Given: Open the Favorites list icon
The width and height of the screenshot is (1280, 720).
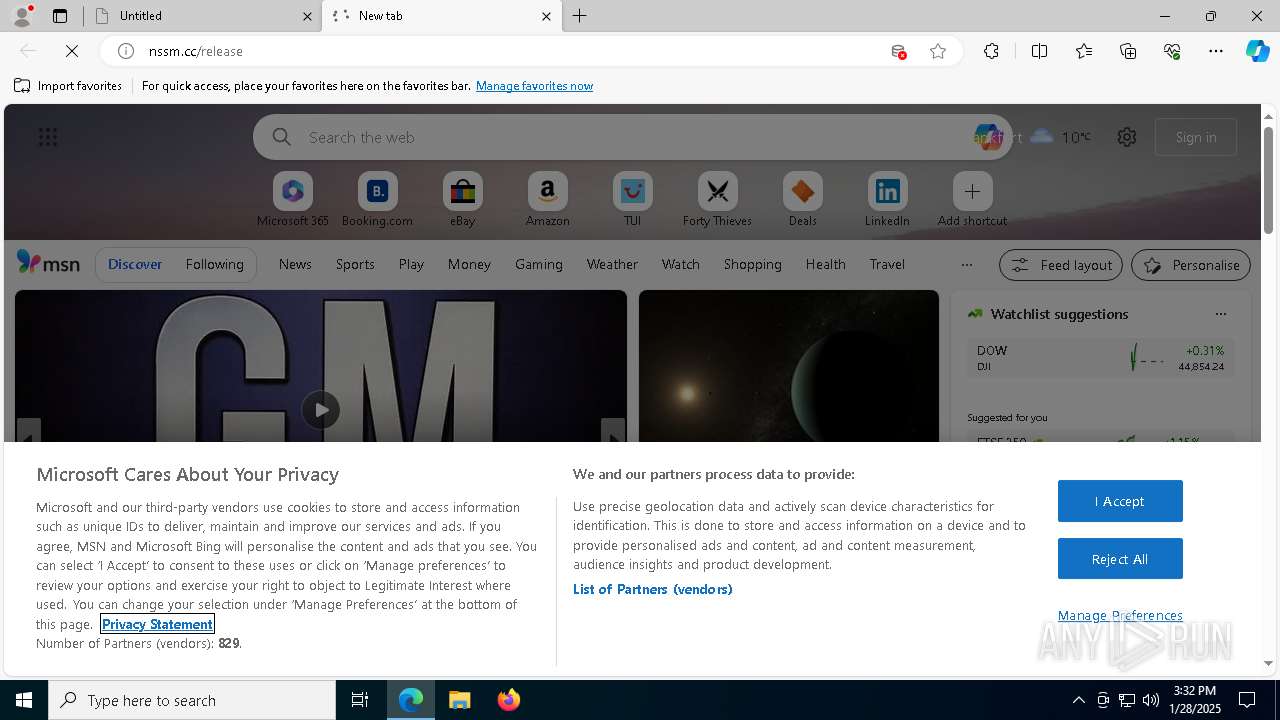Looking at the screenshot, I should 1084,51.
